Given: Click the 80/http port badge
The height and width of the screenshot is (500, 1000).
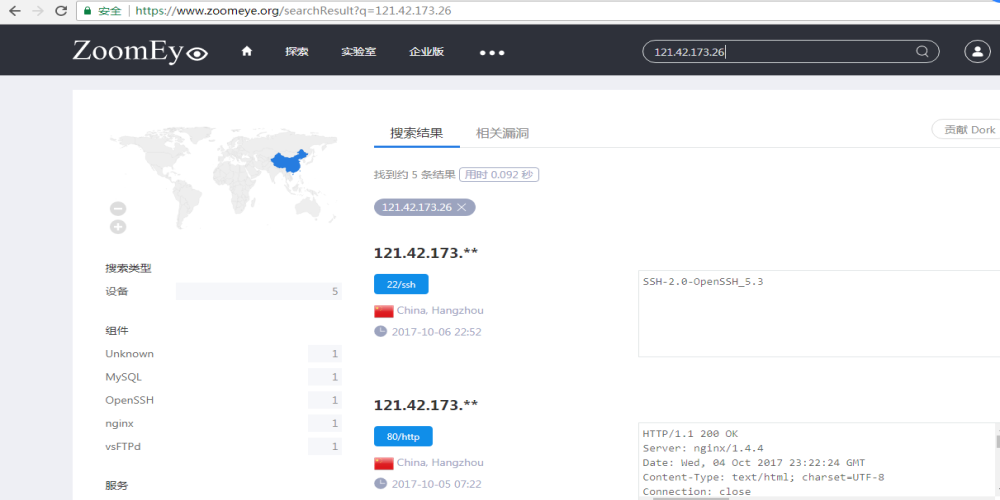Looking at the screenshot, I should [403, 437].
